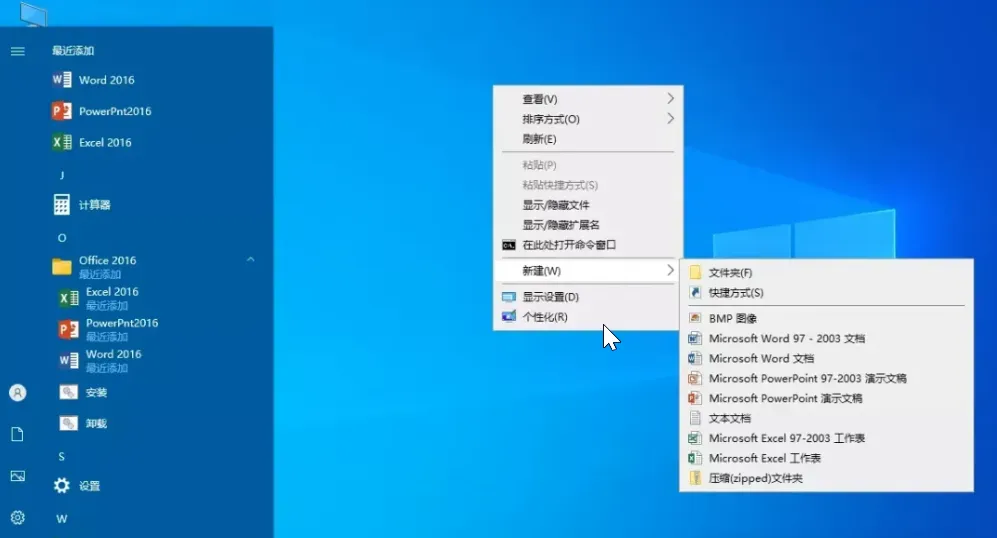Open Excel 2016 inside Office 2016 folder
Screen dimensions: 997x538
tap(99, 298)
